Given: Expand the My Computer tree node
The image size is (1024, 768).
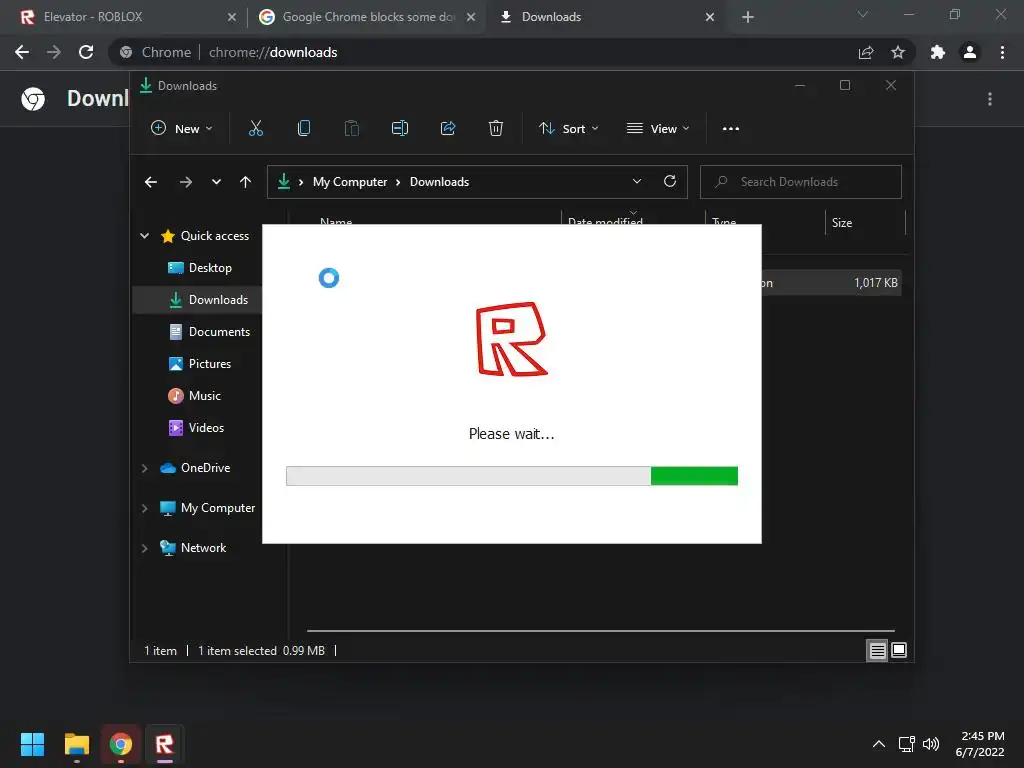Looking at the screenshot, I should pos(144,508).
